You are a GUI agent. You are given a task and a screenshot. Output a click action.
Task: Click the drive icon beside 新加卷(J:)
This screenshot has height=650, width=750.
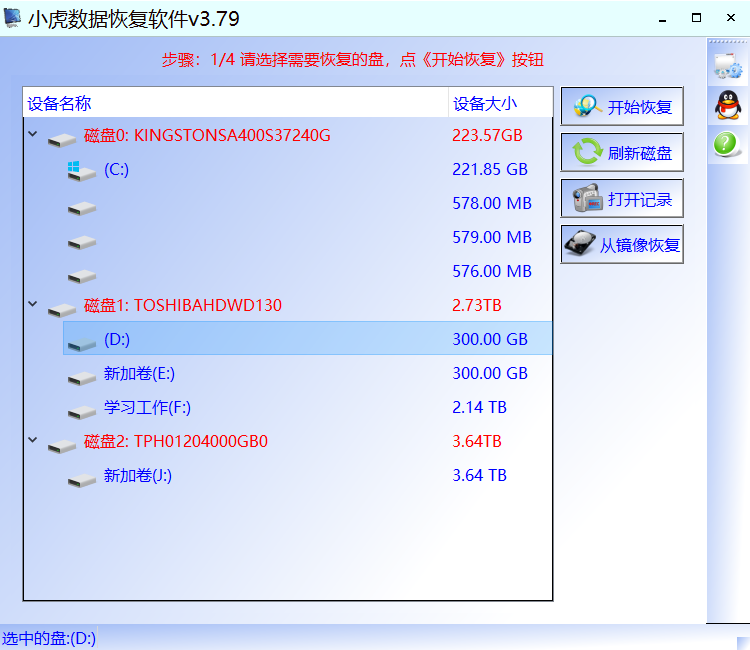click(82, 480)
